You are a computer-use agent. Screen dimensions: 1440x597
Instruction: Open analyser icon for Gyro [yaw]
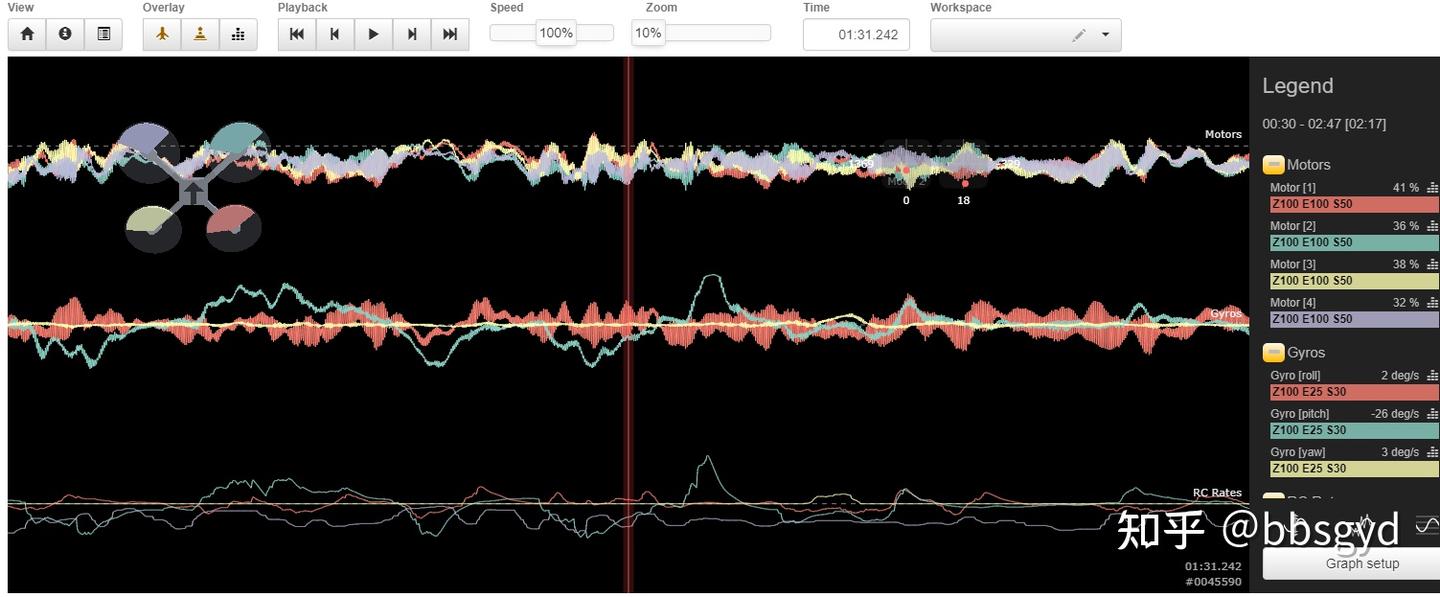(1432, 452)
